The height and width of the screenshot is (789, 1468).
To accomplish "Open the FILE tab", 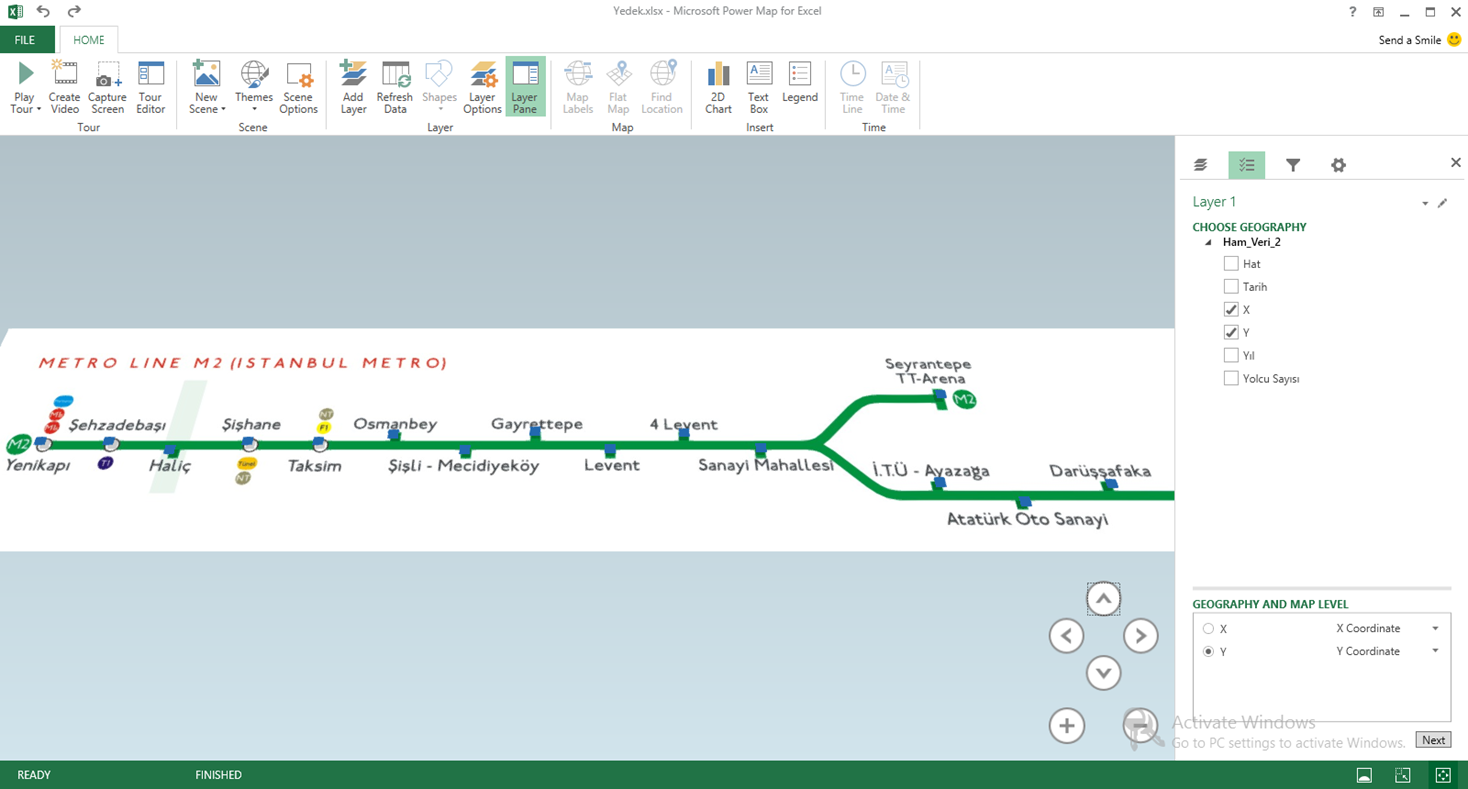I will tap(25, 40).
